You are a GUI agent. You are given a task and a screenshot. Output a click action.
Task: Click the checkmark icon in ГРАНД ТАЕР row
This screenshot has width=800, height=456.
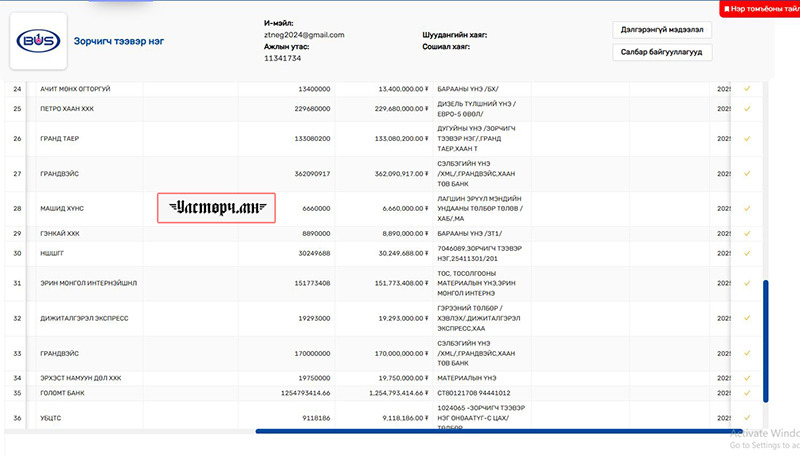(747, 139)
